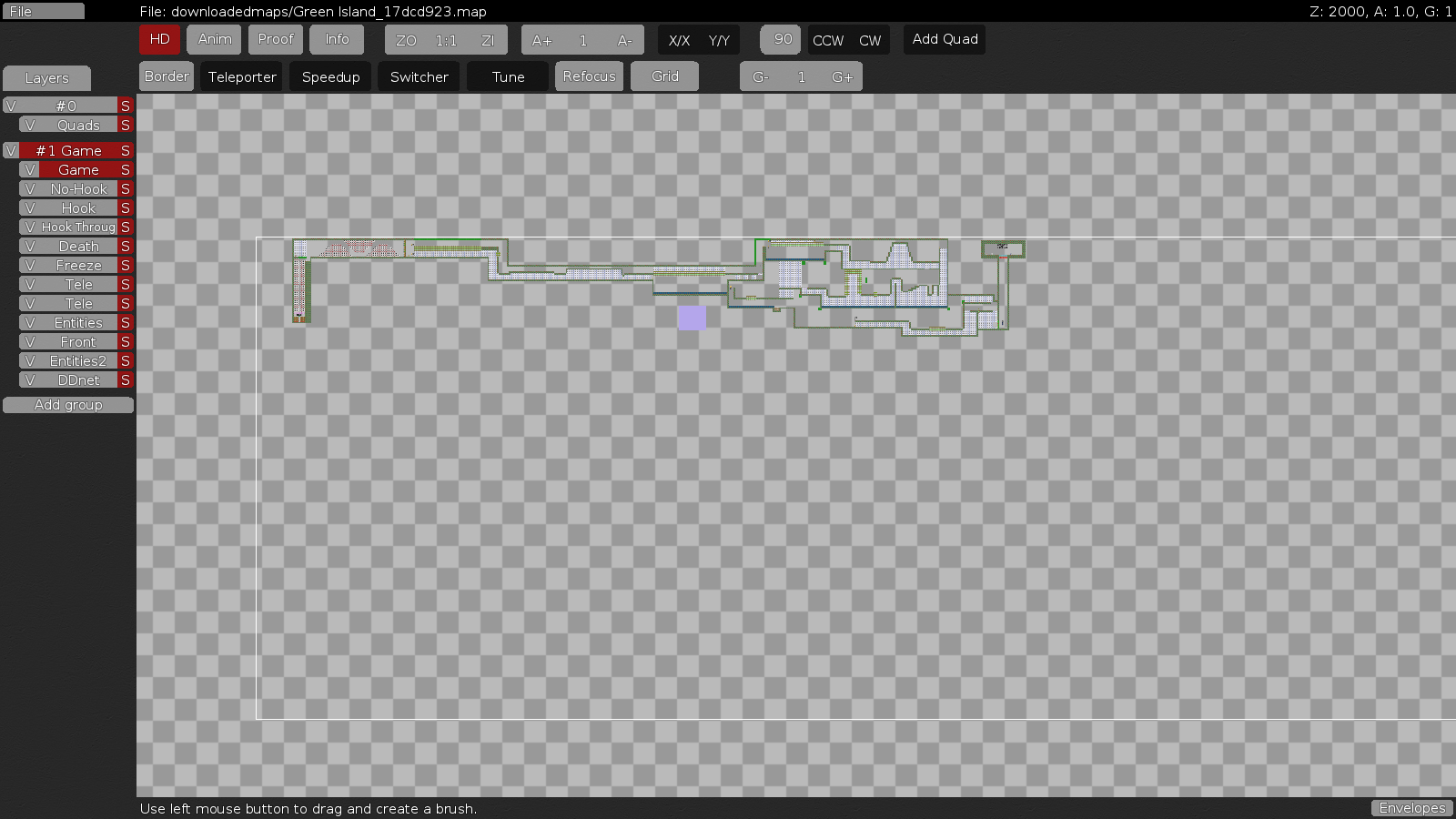Collapse the #0 group

(11, 105)
